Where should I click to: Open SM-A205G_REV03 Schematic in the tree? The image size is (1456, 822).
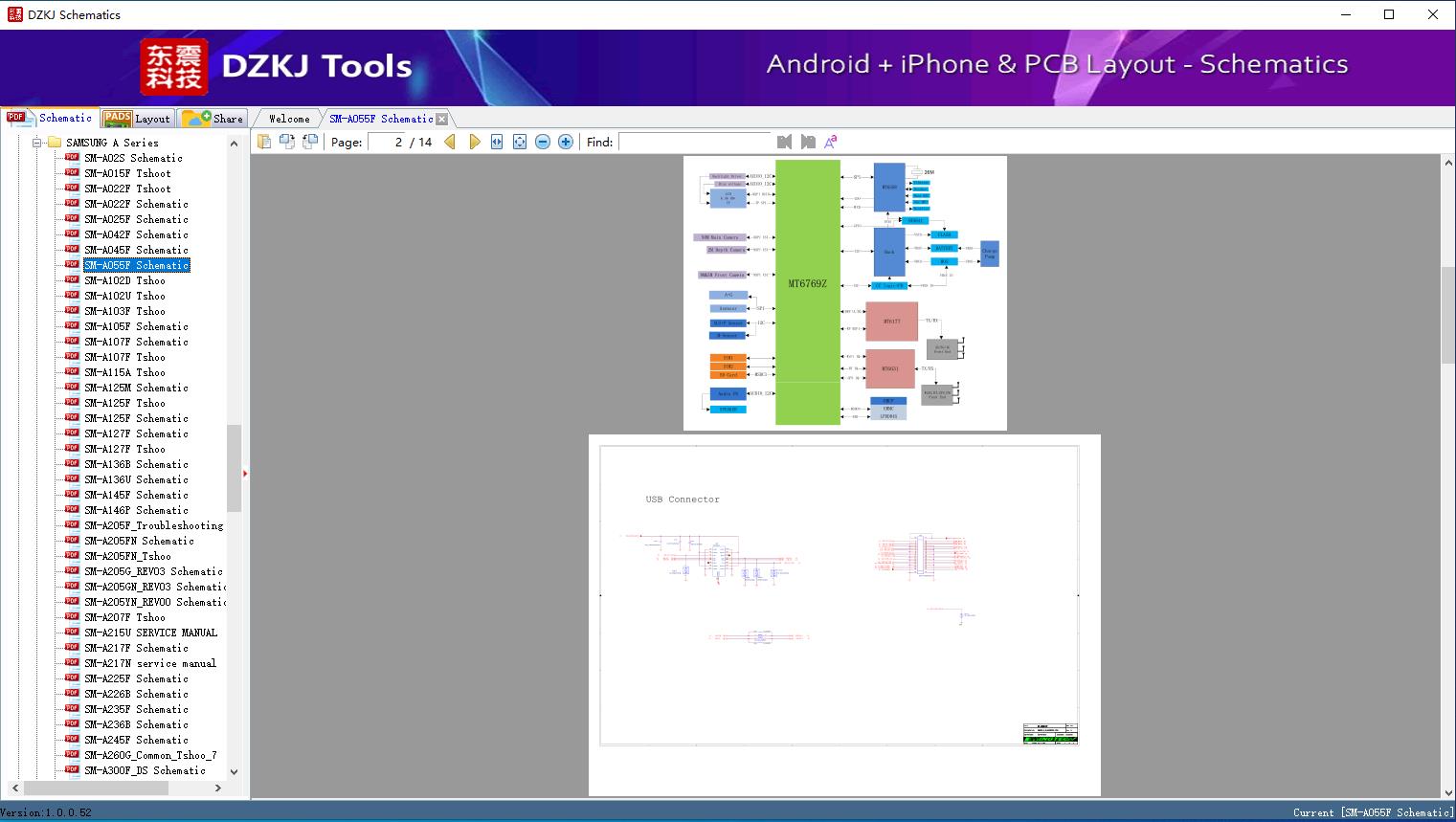153,571
